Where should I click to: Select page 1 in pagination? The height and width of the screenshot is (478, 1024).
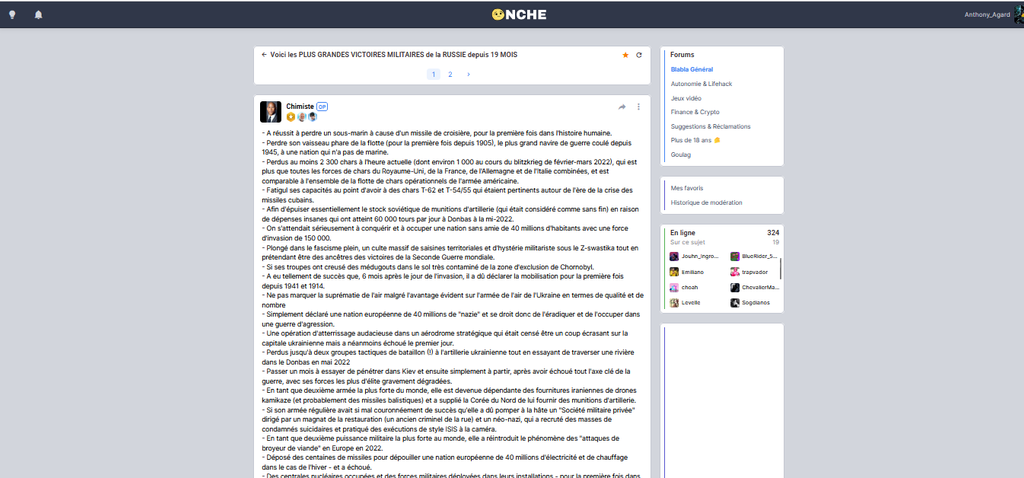coord(434,74)
